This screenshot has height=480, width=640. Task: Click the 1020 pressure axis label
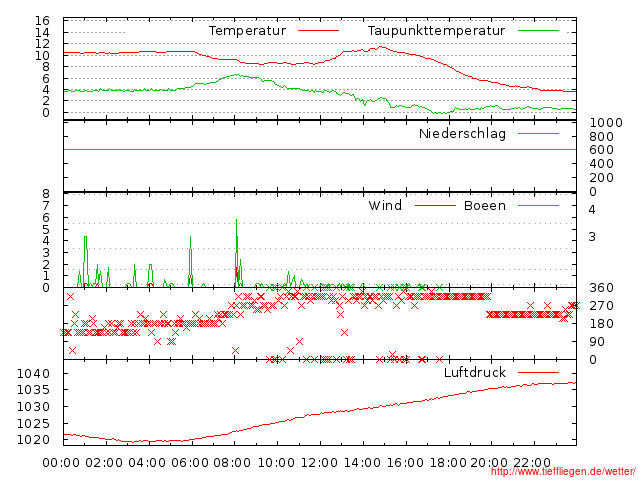(x=33, y=440)
